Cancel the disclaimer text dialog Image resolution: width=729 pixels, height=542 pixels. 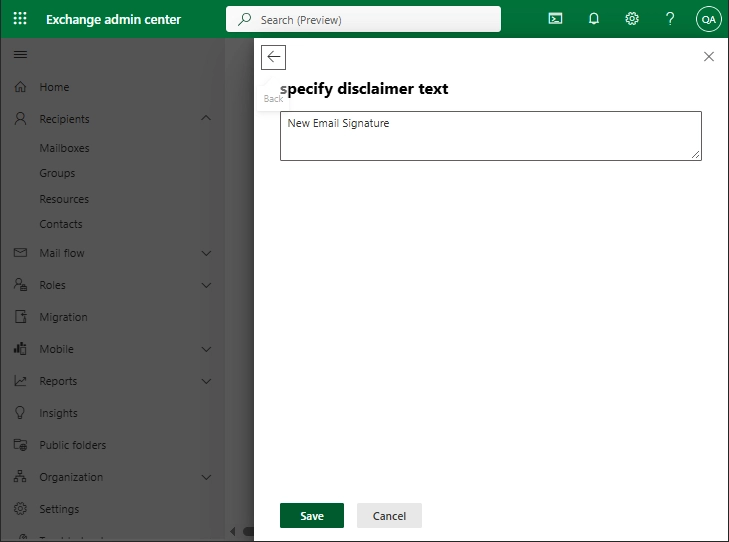tap(389, 516)
